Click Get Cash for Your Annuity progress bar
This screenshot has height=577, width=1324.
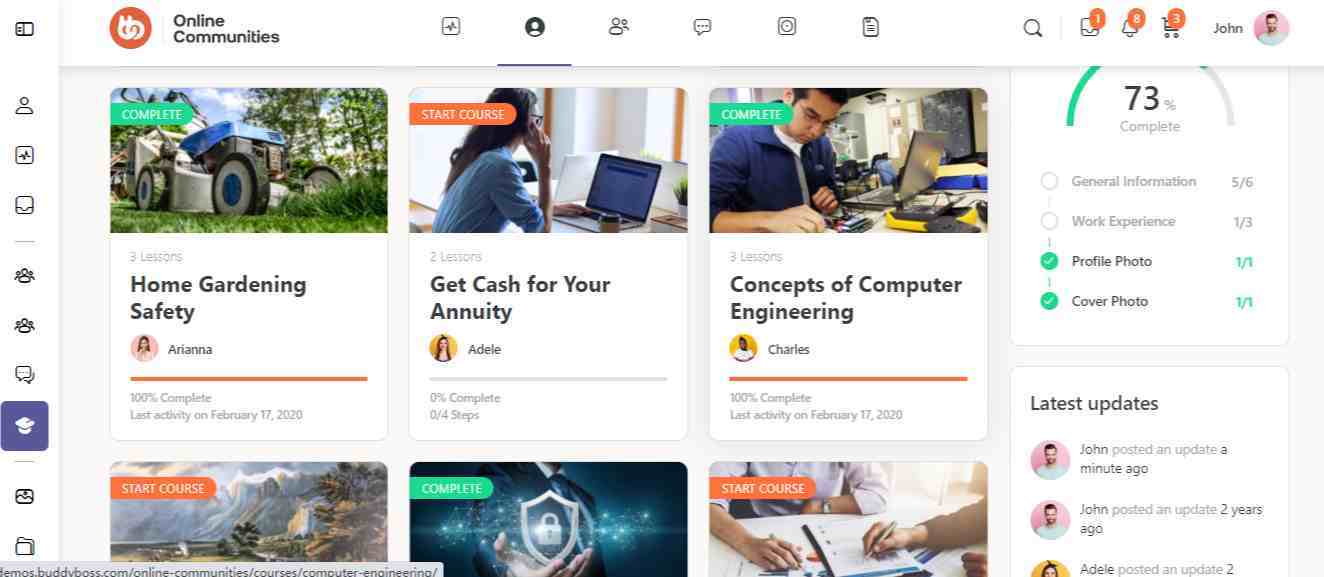(548, 379)
